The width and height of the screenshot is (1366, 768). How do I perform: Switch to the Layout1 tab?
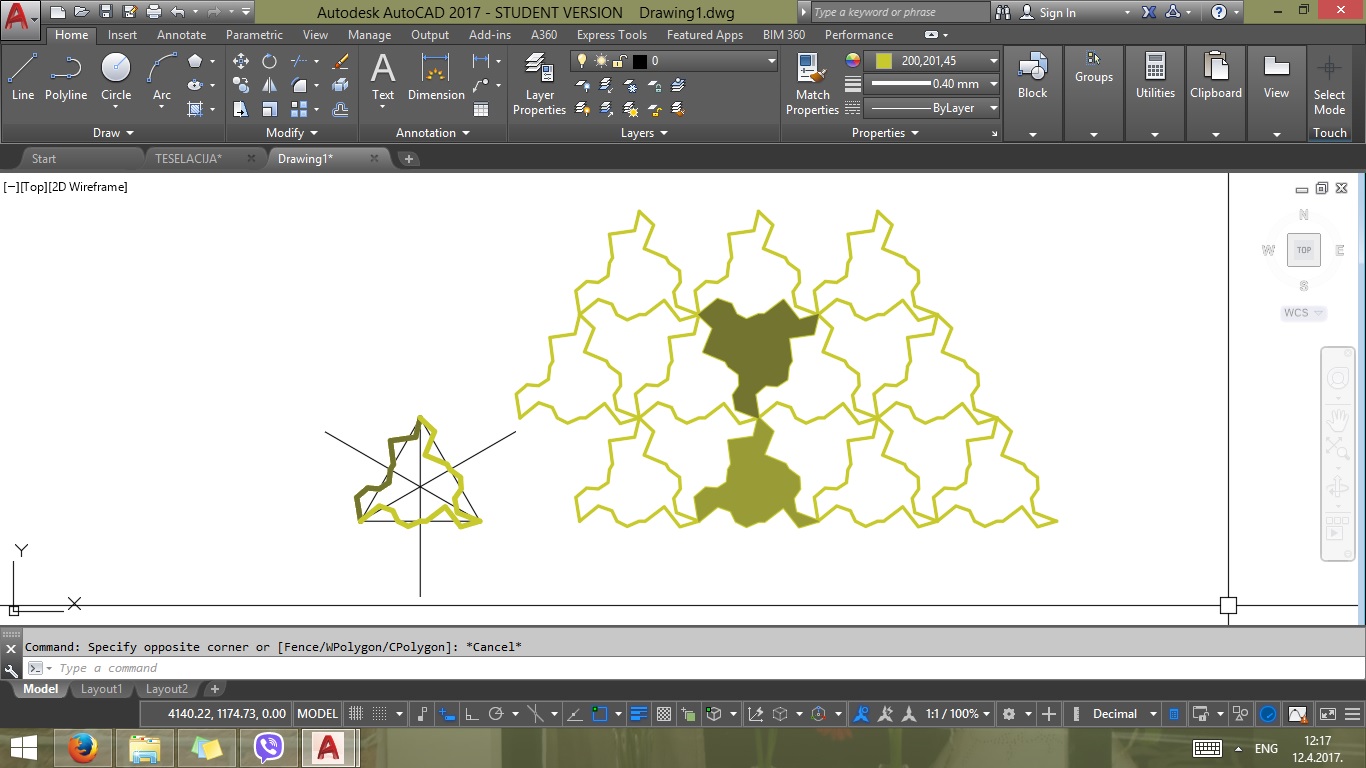tap(101, 689)
